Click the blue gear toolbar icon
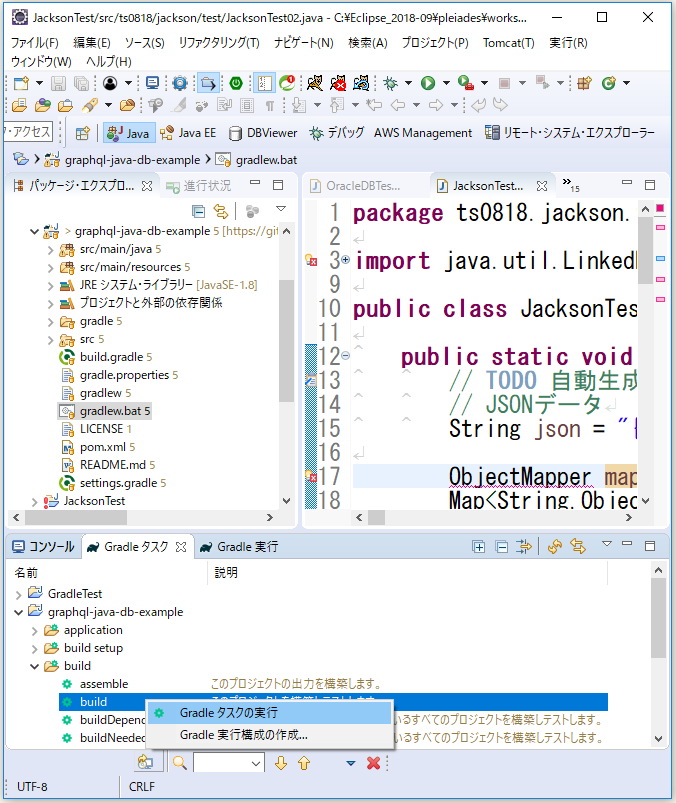The height and width of the screenshot is (803, 676). 180,83
